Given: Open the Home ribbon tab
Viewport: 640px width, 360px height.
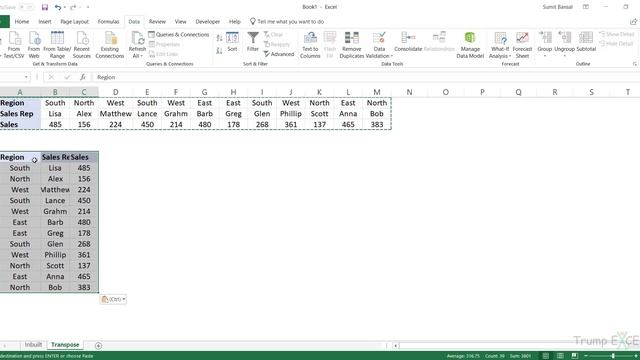Looking at the screenshot, I should point(22,22).
